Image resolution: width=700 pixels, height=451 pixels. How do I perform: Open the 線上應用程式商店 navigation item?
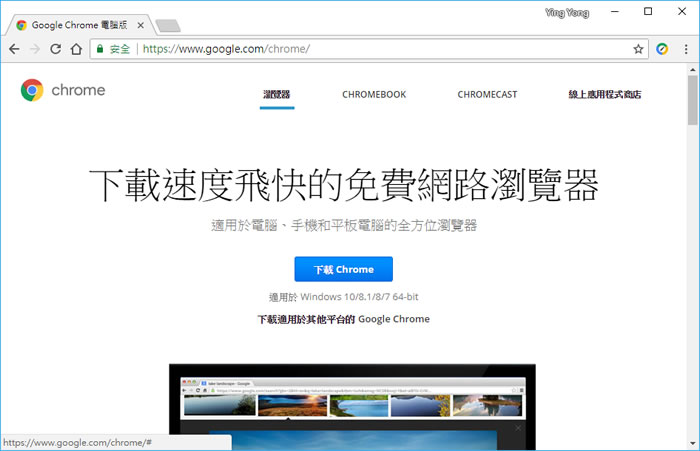605,95
